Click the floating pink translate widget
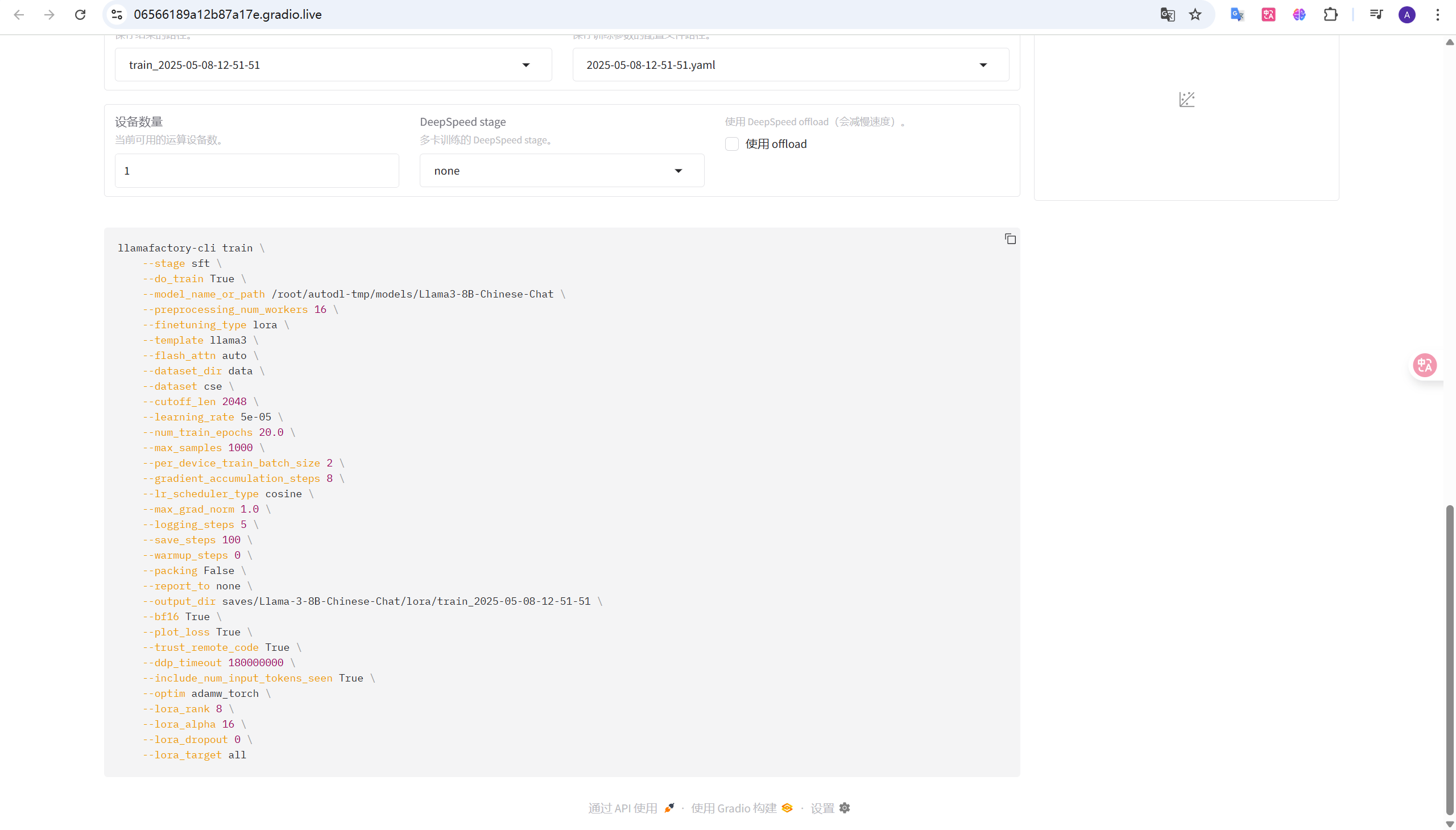1456x830 pixels. 1424,365
